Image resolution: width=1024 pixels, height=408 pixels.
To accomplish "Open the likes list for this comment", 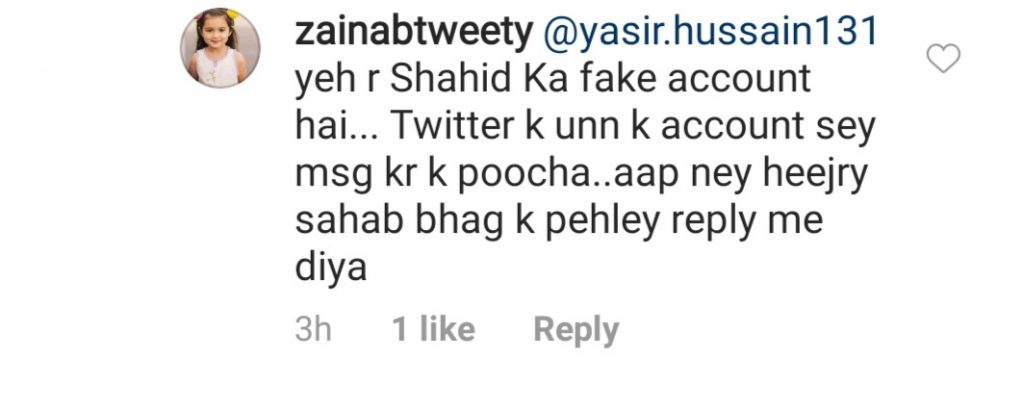I will (433, 328).
